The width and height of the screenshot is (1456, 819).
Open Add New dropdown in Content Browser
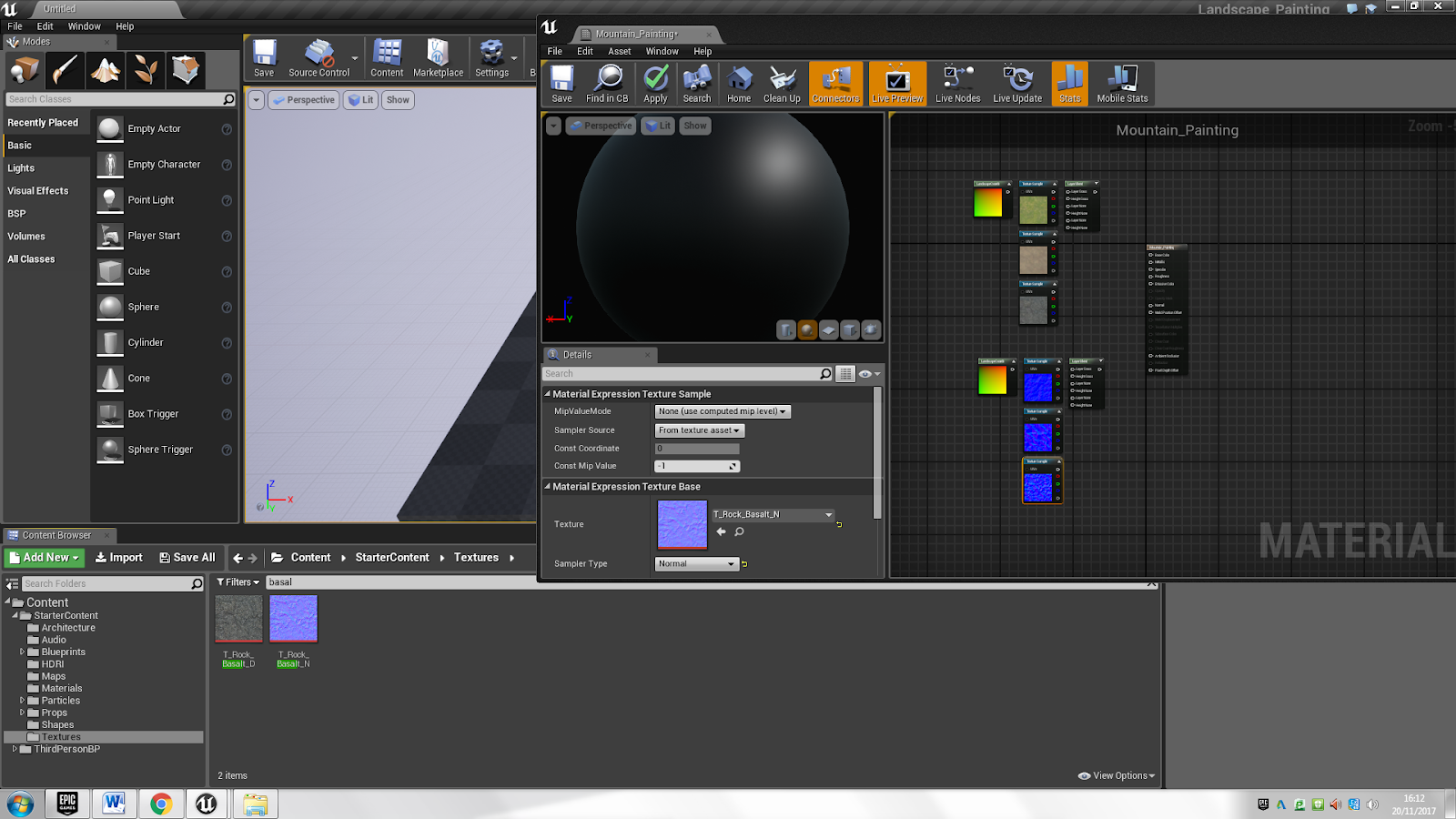(x=44, y=558)
